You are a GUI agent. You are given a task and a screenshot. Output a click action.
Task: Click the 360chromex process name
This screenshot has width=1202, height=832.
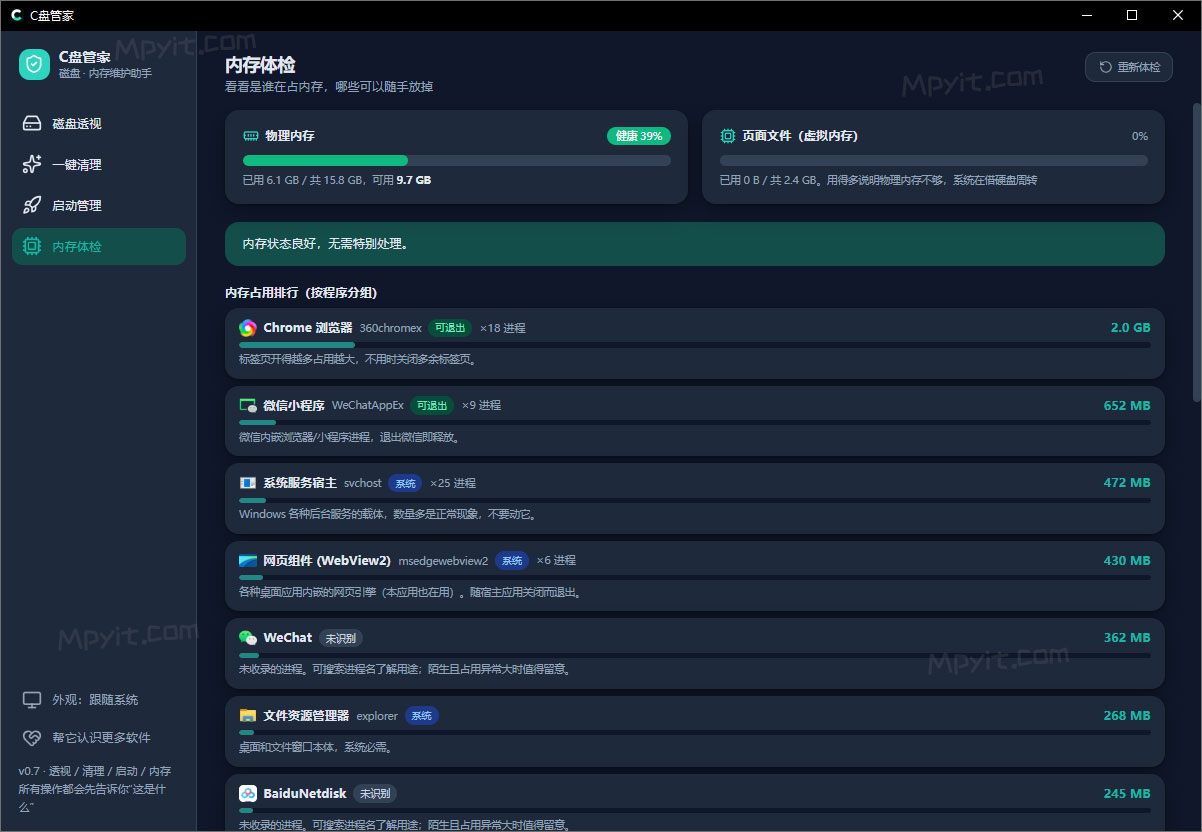pos(390,328)
